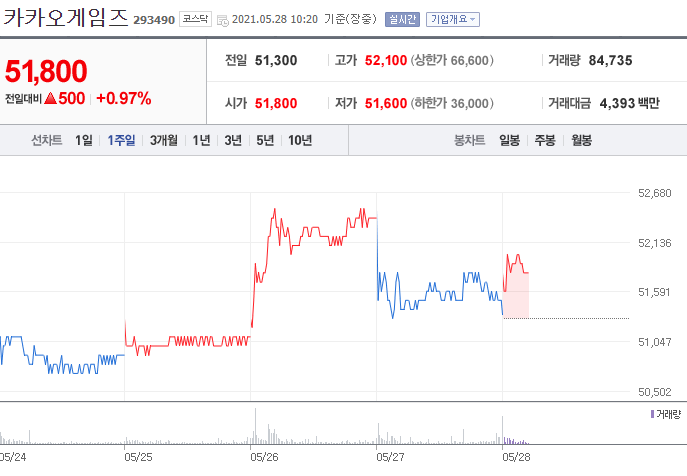Click the current price 51,800
687x476 pixels.
pos(46,71)
